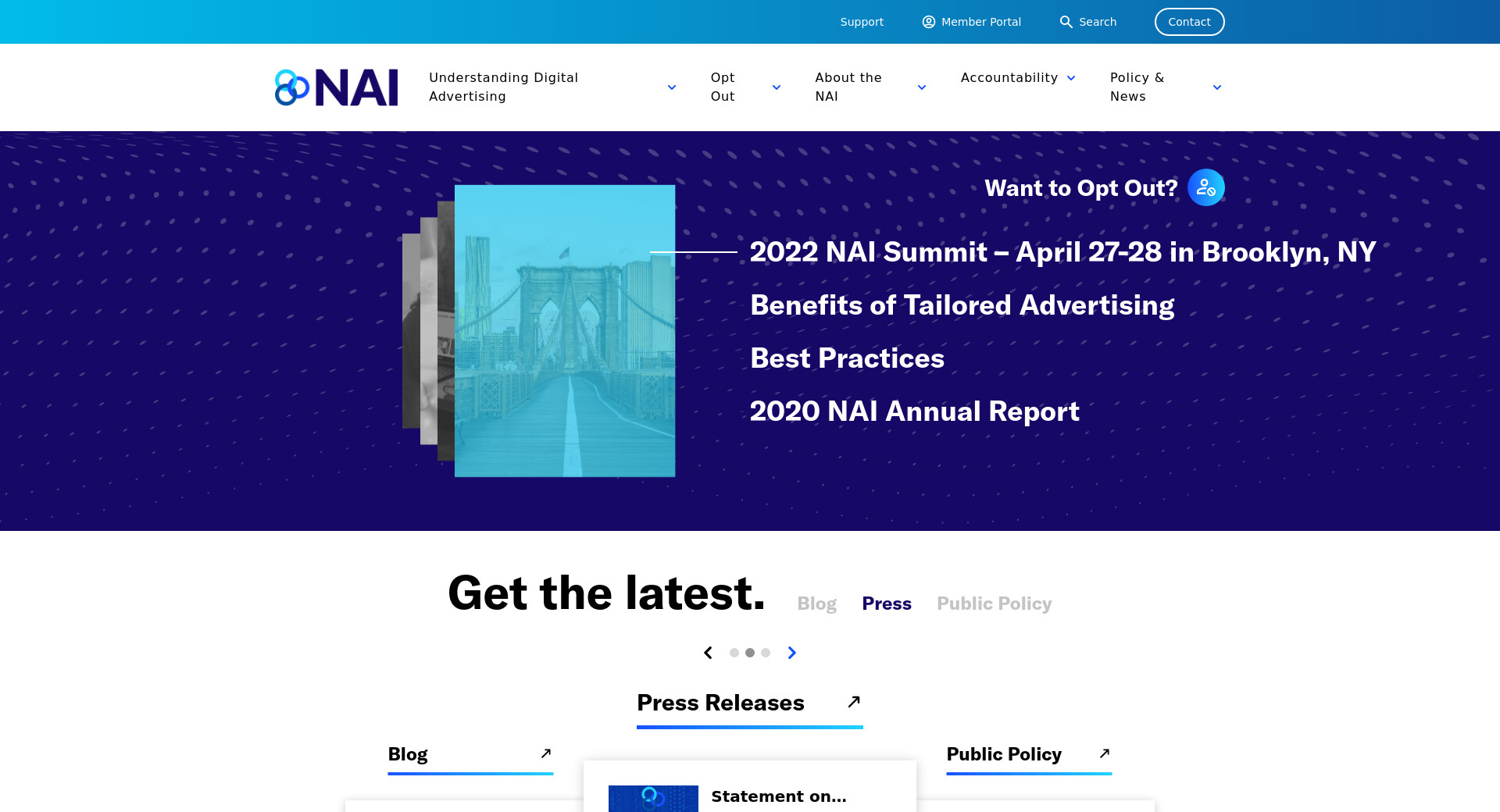Click the opt-out user icon circle

[x=1206, y=187]
